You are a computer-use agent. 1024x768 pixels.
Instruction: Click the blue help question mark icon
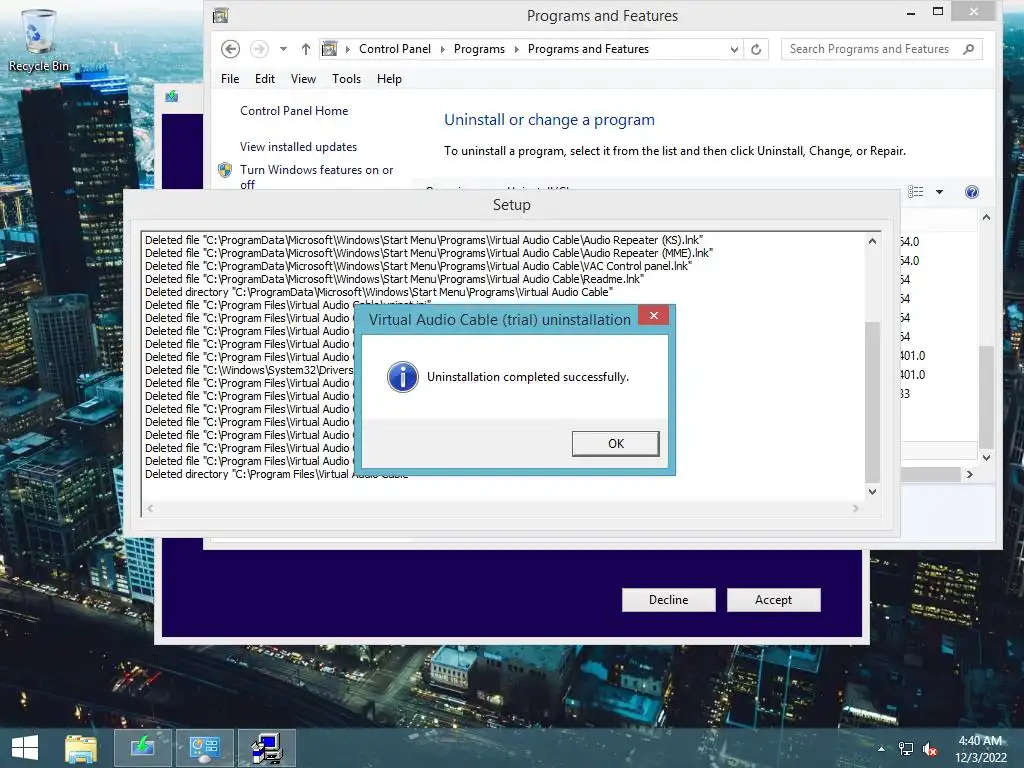(972, 191)
